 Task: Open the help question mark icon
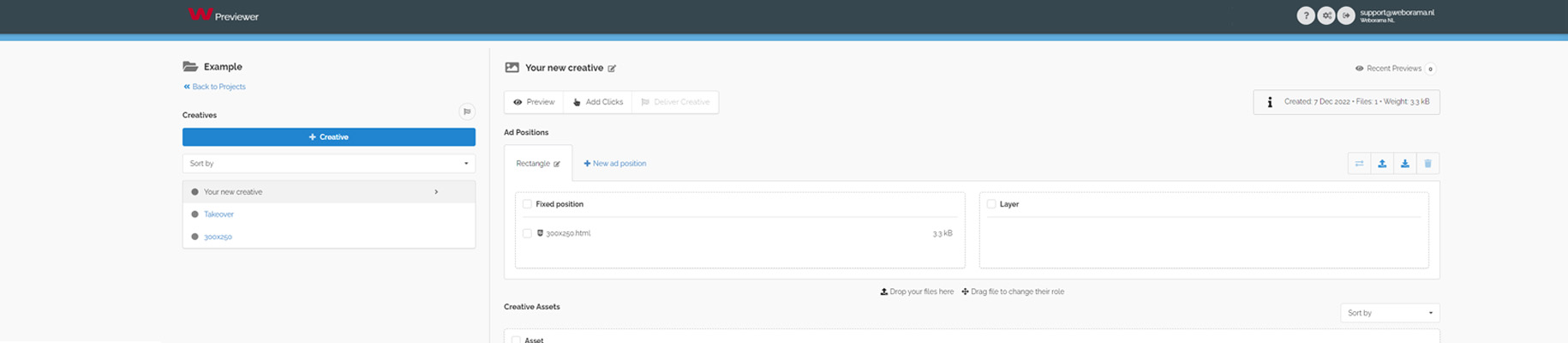tap(1305, 15)
